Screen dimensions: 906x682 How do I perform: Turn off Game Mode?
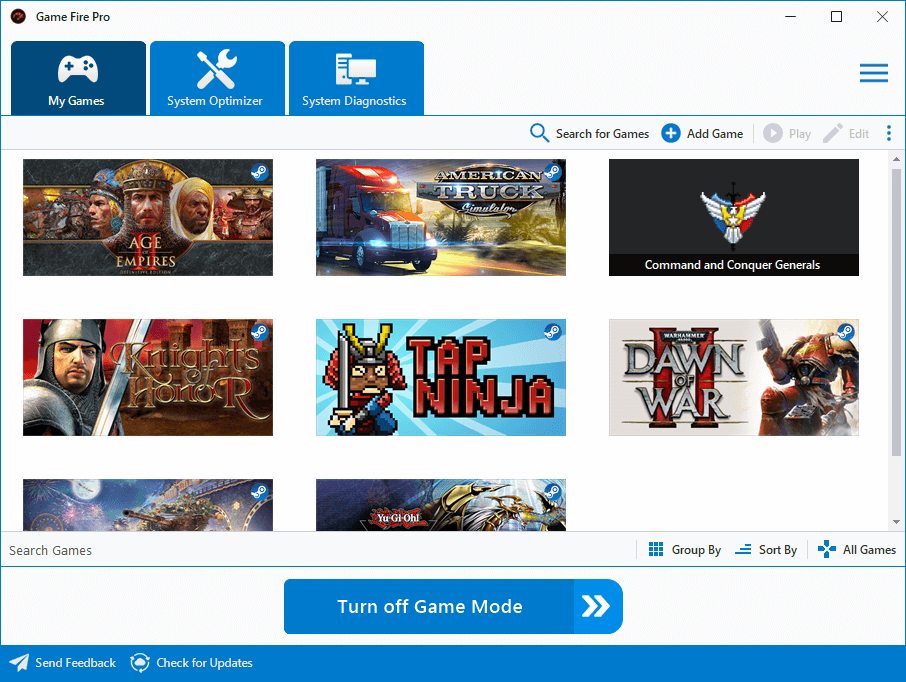(x=453, y=606)
